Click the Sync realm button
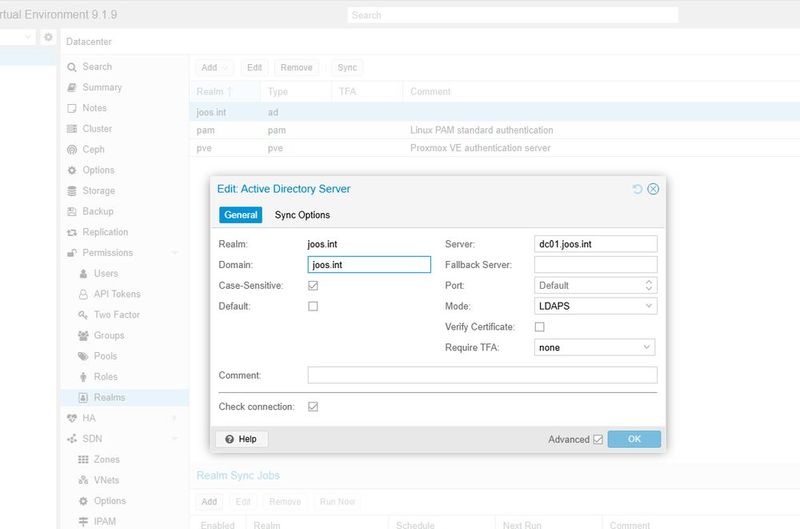This screenshot has width=800, height=529. (347, 68)
